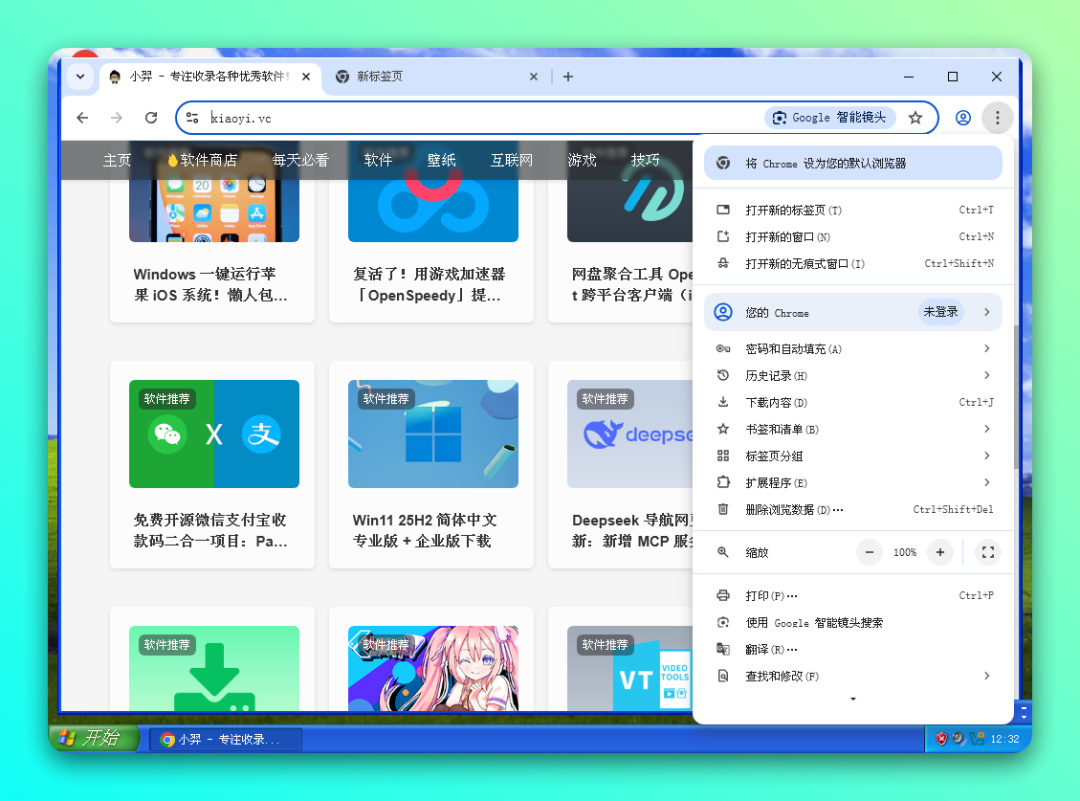Open 每天必看 in site navigation
This screenshot has width=1080, height=801.
pyautogui.click(x=300, y=160)
